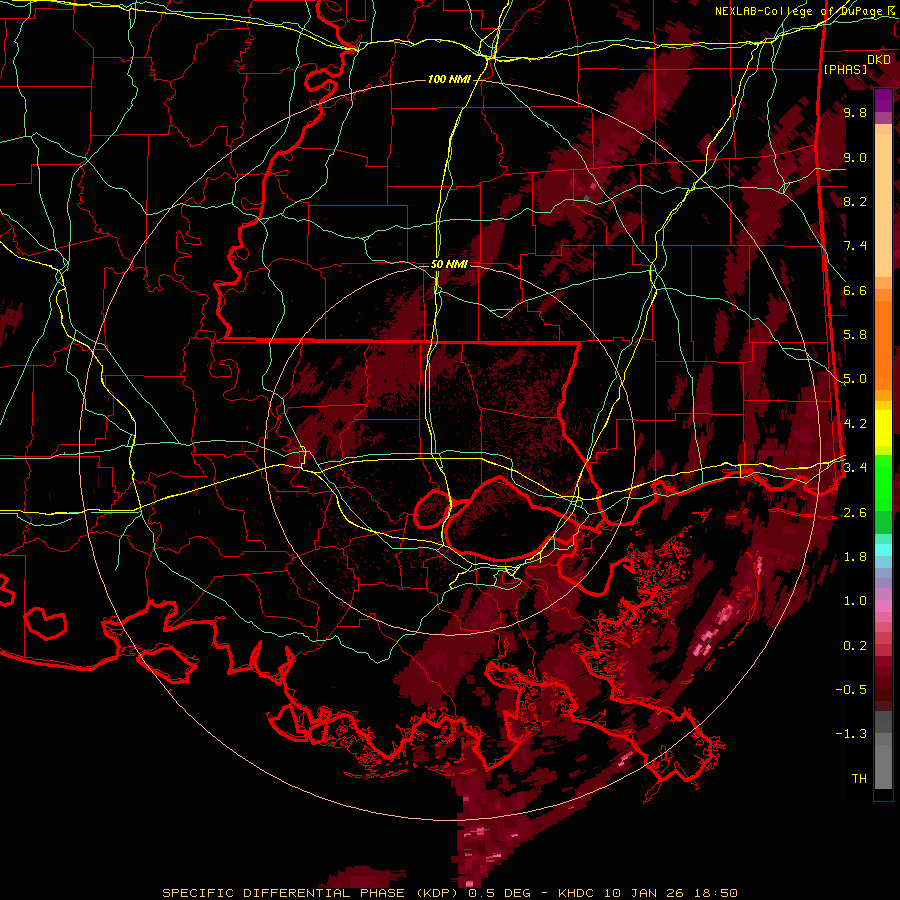Viewport: 900px width, 900px height.
Task: Click the 100 NMI range ring label
Action: pos(449,79)
